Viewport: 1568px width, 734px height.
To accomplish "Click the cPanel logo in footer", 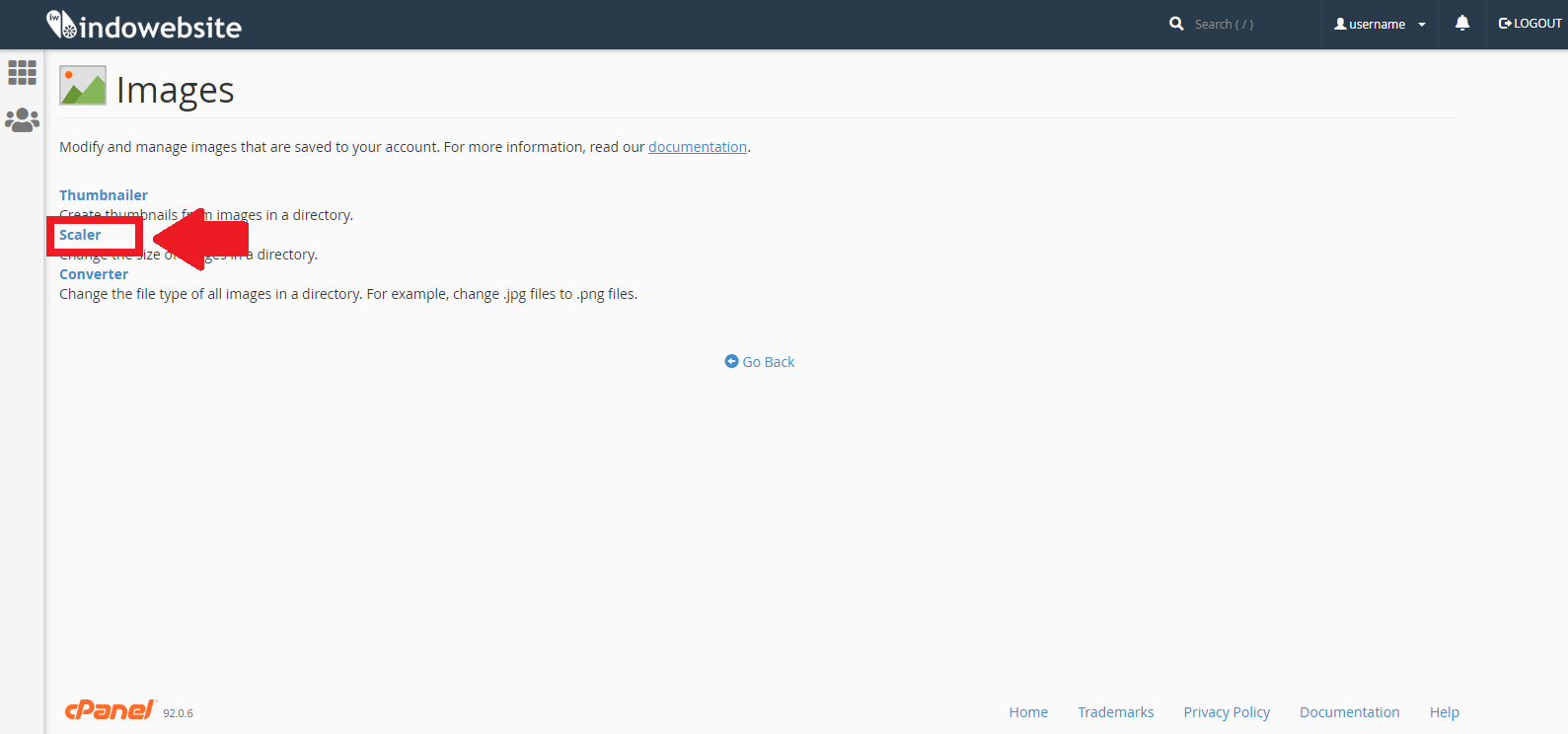I will click(110, 710).
